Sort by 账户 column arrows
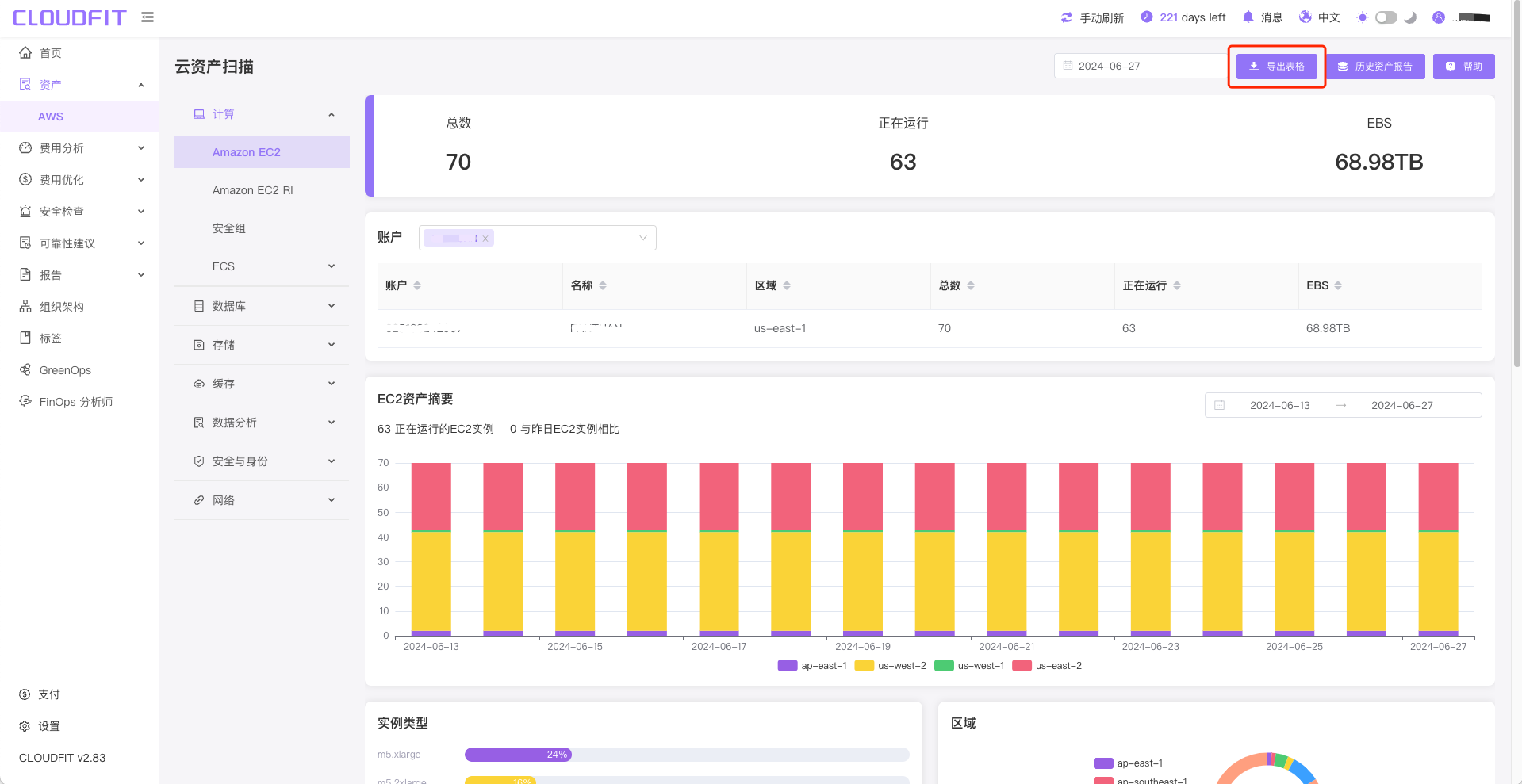 coord(417,285)
